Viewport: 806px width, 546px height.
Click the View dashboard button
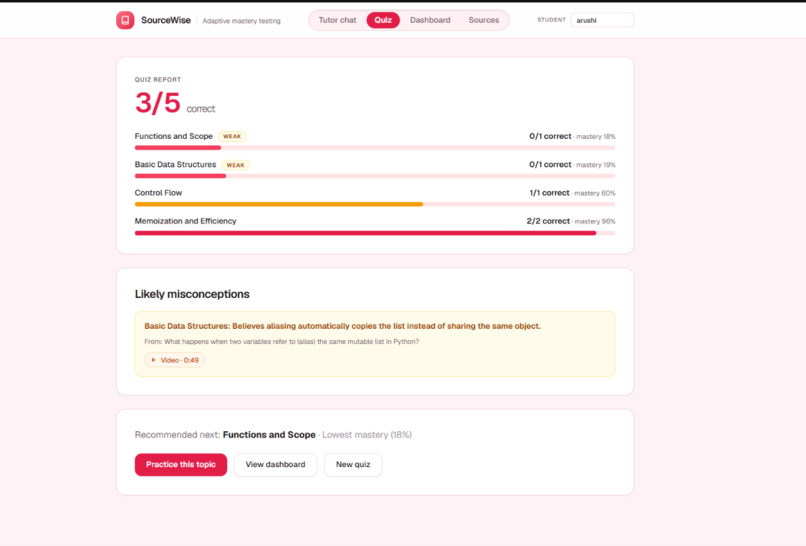[x=275, y=464]
